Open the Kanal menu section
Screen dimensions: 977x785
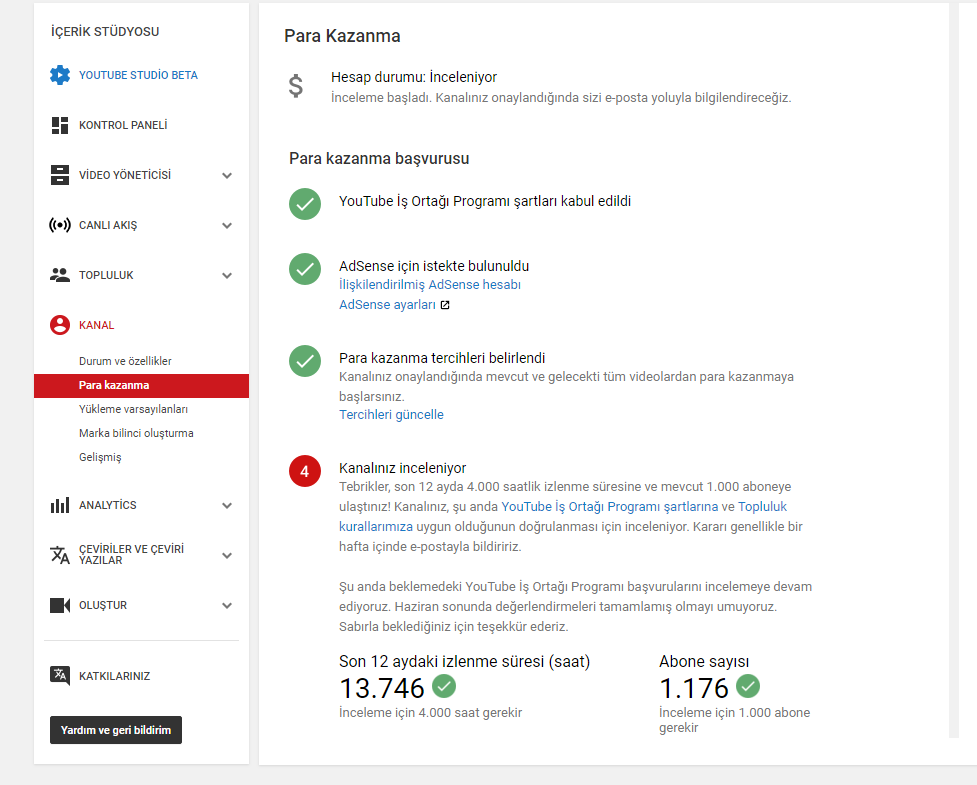pyautogui.click(x=97, y=325)
